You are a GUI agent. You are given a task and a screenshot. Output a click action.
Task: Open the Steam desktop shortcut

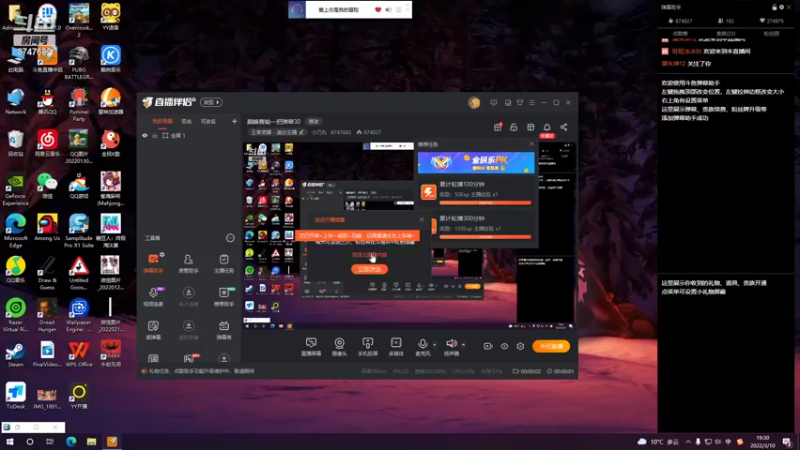coord(15,354)
